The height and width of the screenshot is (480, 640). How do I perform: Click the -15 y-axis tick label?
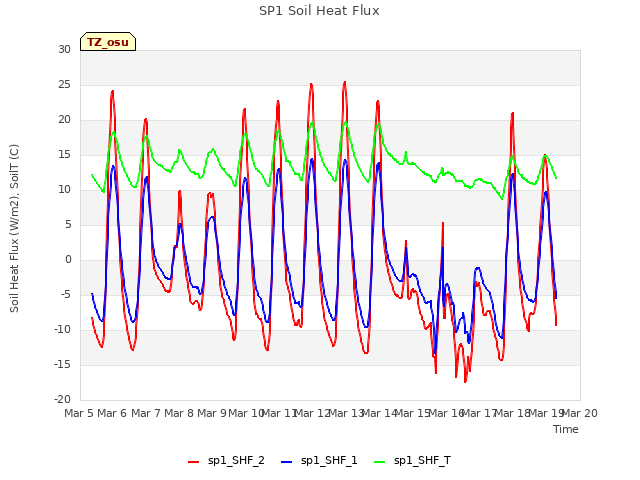(x=62, y=365)
